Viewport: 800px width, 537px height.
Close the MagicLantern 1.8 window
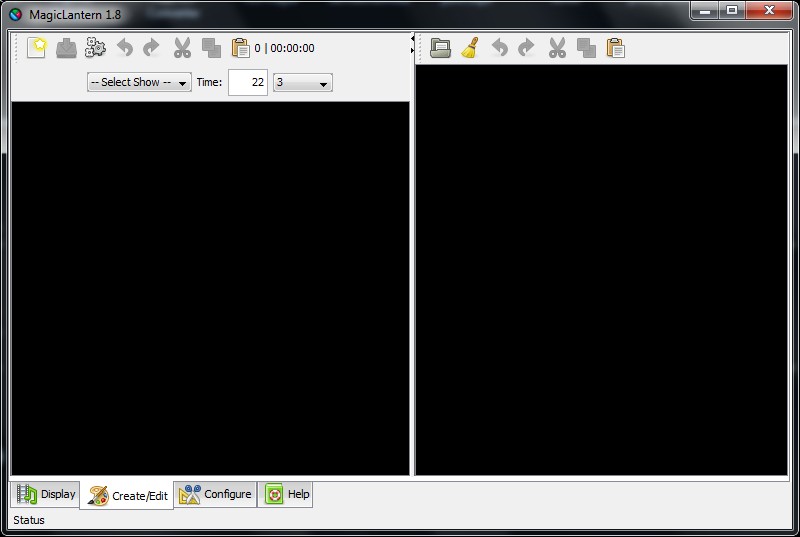[769, 11]
